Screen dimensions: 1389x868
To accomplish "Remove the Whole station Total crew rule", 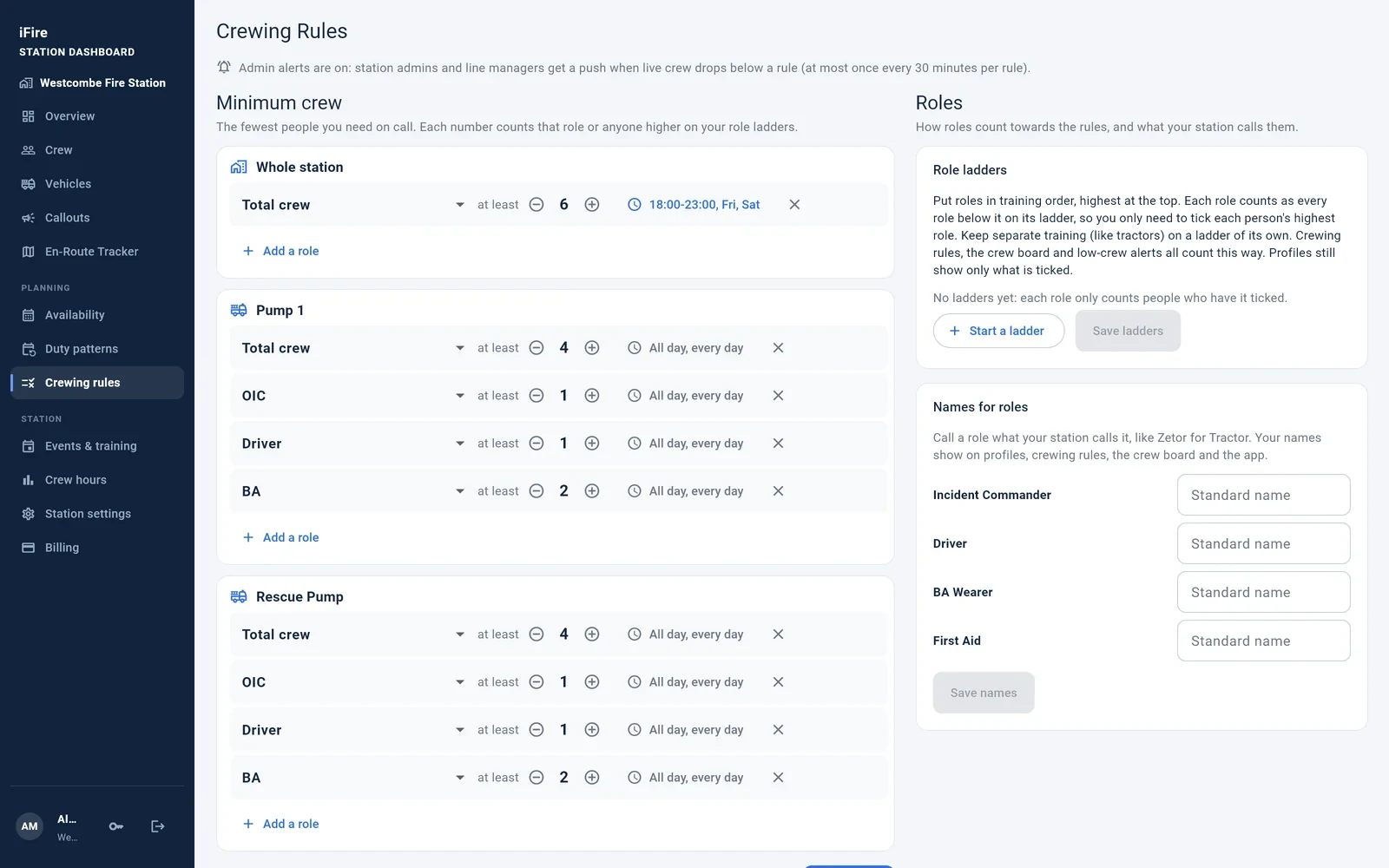I will pos(794,205).
